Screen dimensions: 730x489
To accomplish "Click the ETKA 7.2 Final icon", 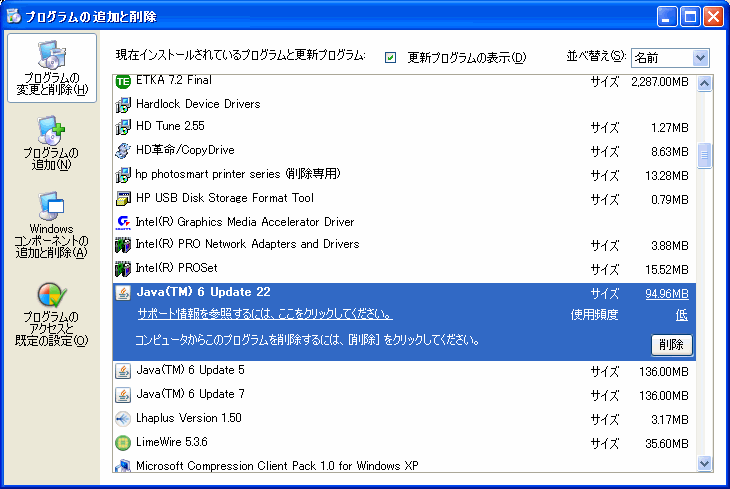I will coord(123,82).
